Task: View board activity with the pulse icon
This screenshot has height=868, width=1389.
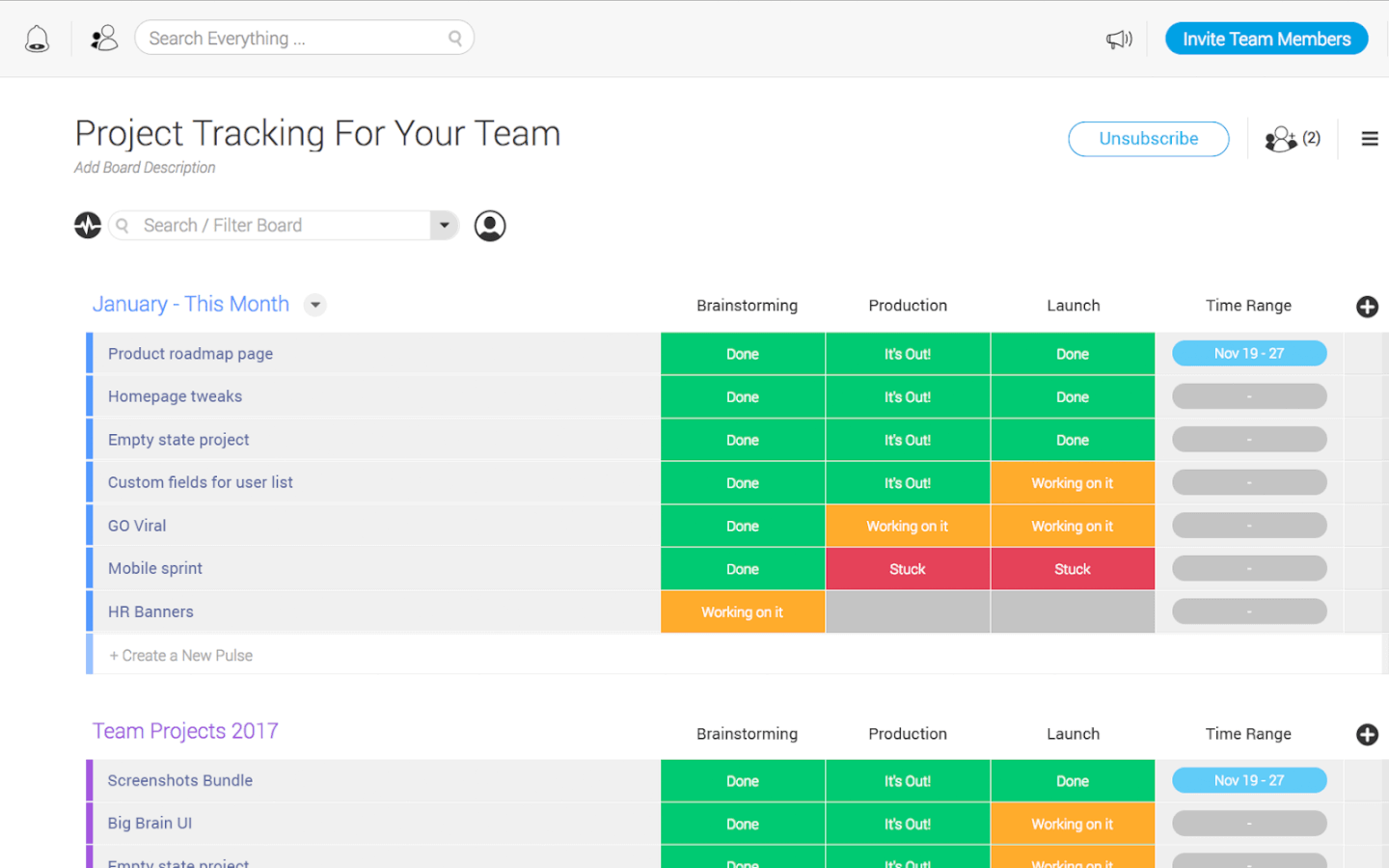Action: [87, 225]
